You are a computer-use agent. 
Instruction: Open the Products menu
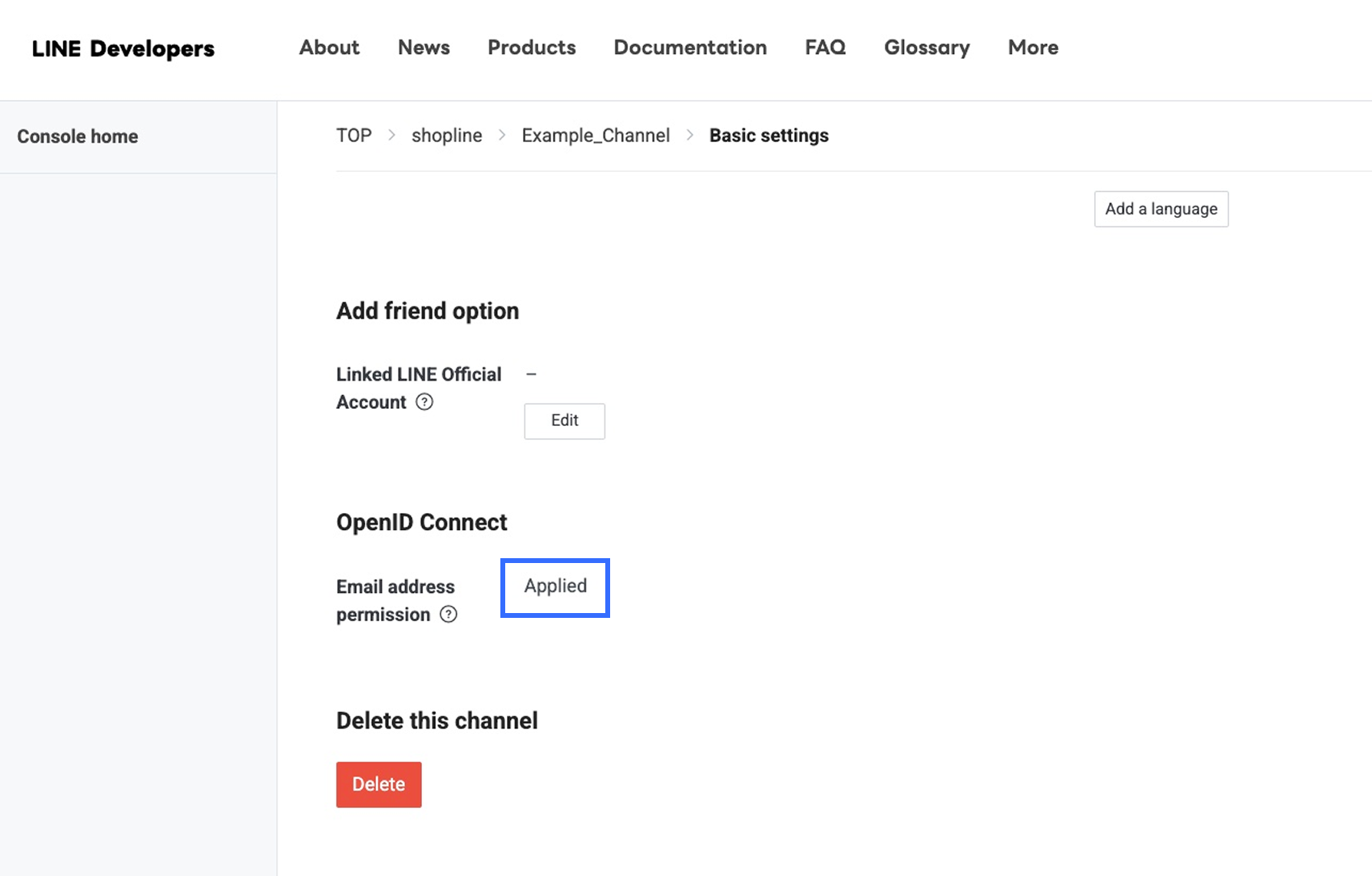[x=532, y=48]
